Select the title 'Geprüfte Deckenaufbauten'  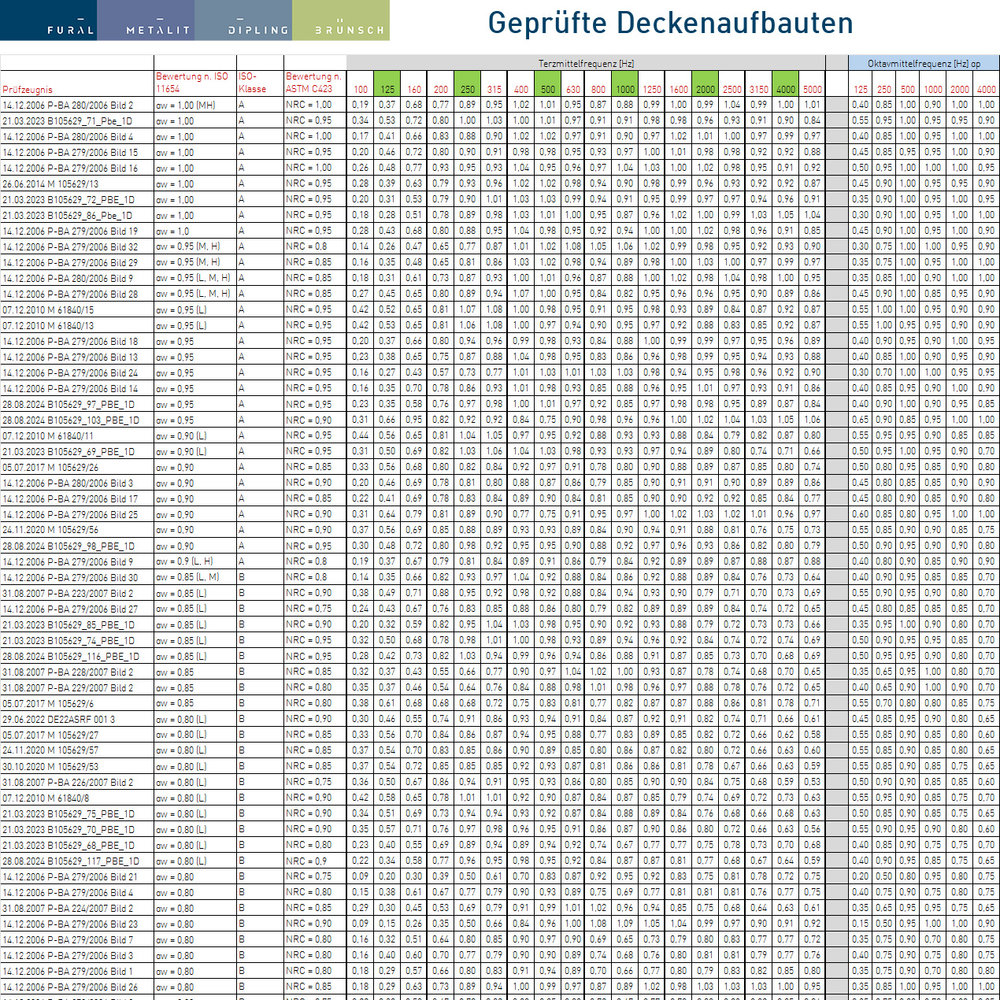[x=670, y=23]
